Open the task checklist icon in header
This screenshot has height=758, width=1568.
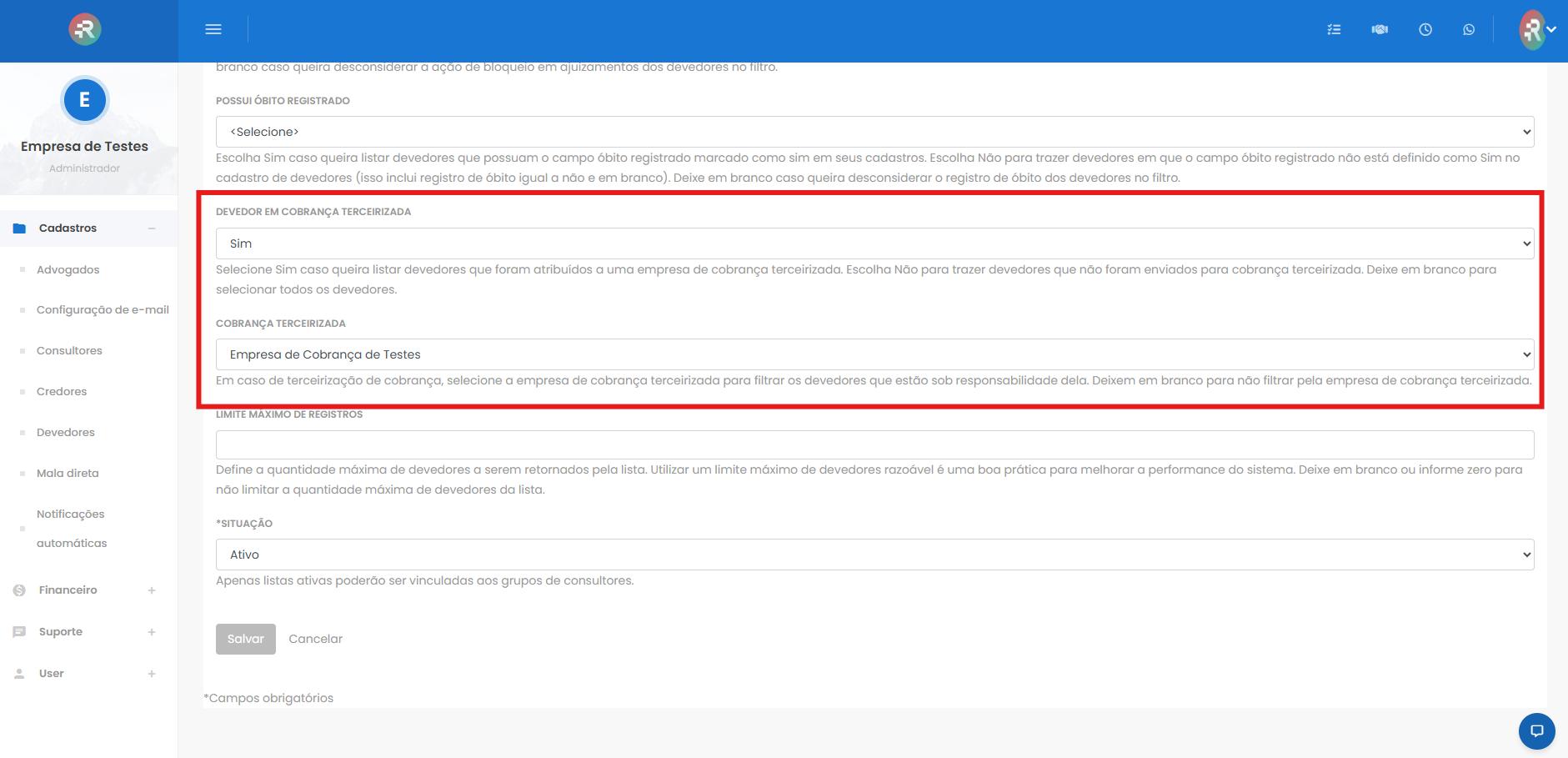[1334, 29]
